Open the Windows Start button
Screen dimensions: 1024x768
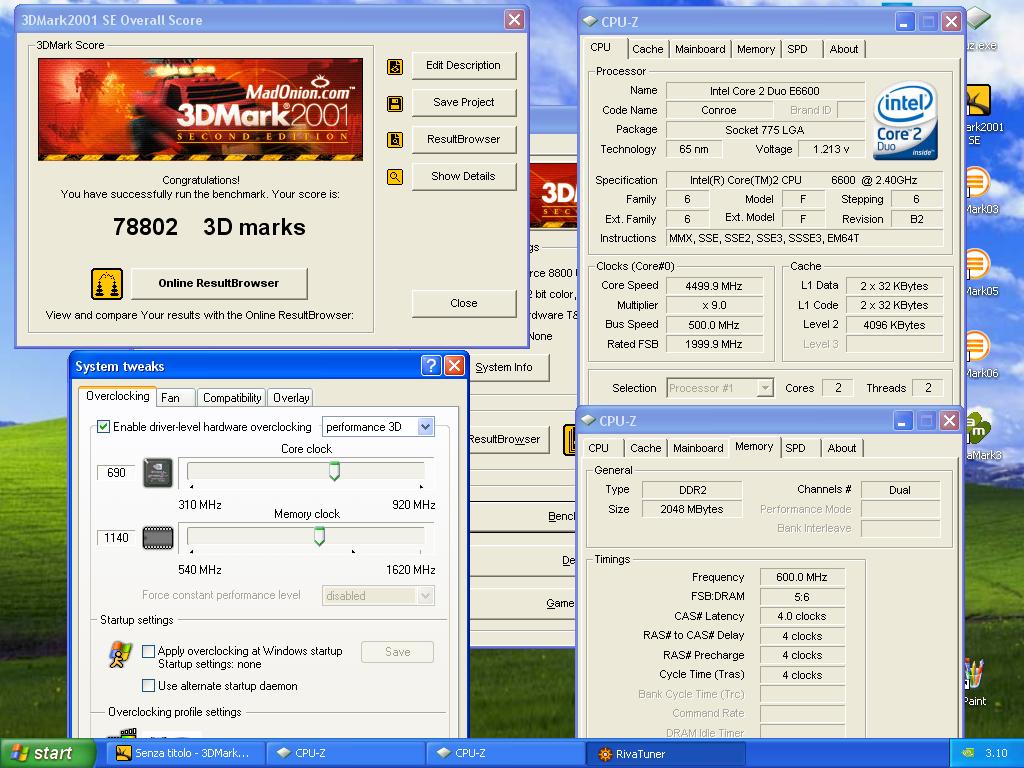pos(47,754)
